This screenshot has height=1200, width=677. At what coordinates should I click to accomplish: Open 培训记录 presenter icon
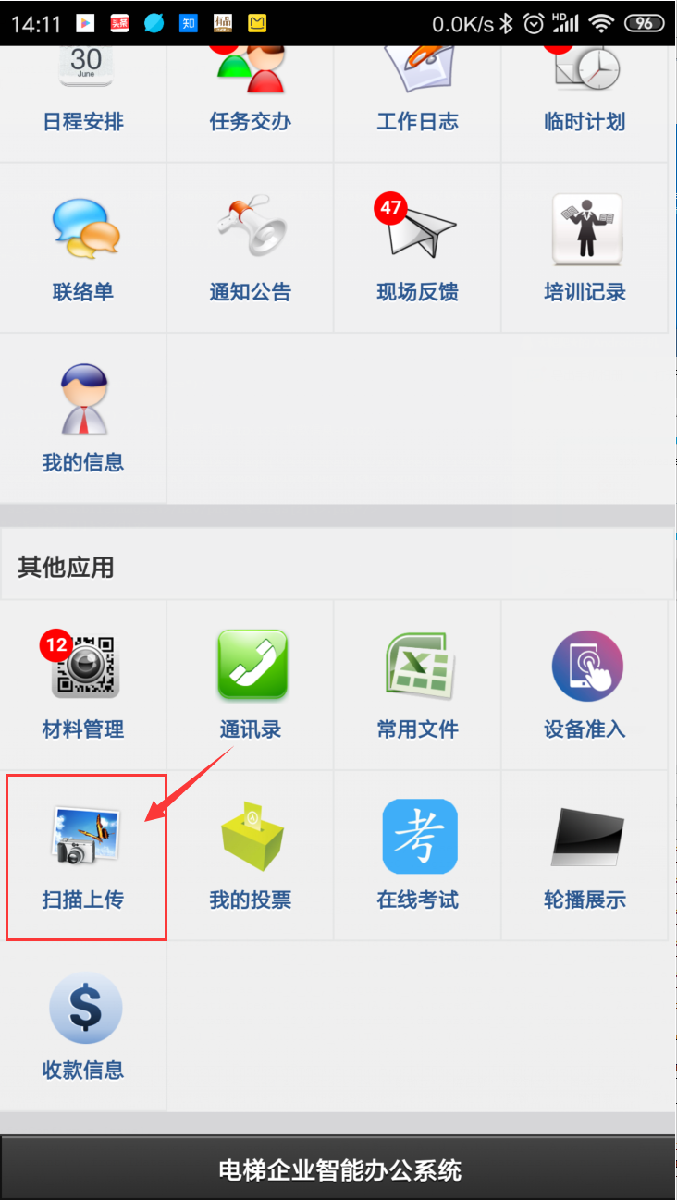coord(587,229)
